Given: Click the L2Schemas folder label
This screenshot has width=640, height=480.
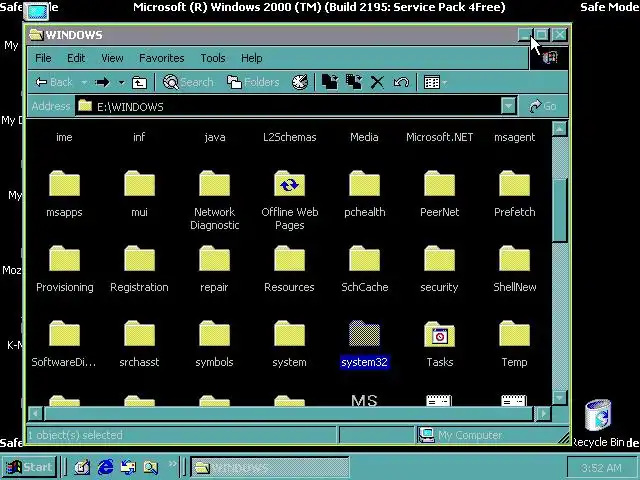Looking at the screenshot, I should (x=289, y=137).
